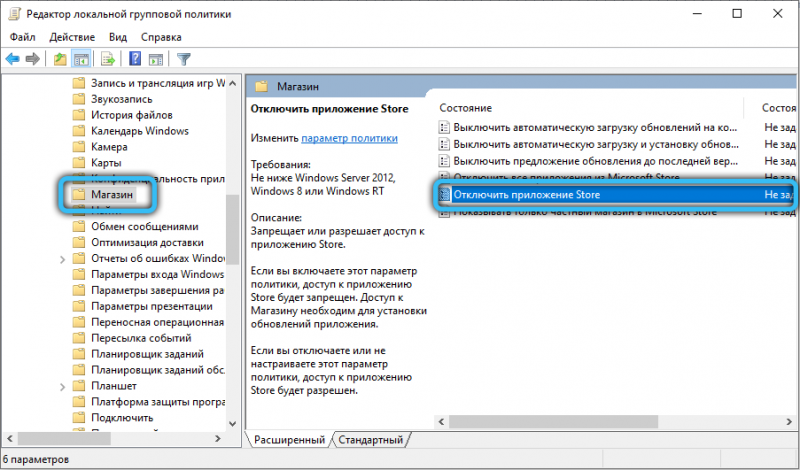Select Запись и трансляция игр folder
This screenshot has width=800, height=470.
pyautogui.click(x=158, y=83)
